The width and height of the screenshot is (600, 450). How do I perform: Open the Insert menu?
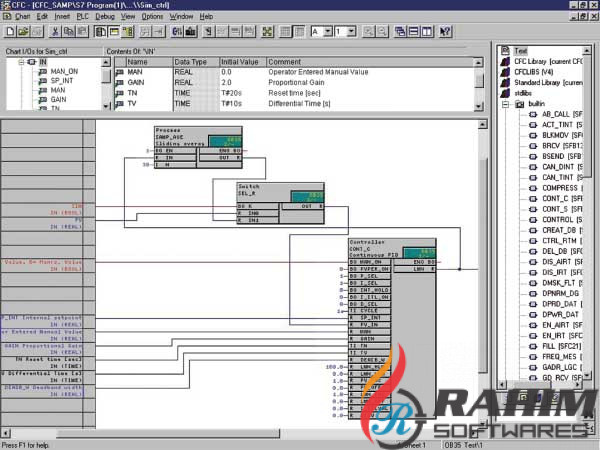click(62, 16)
